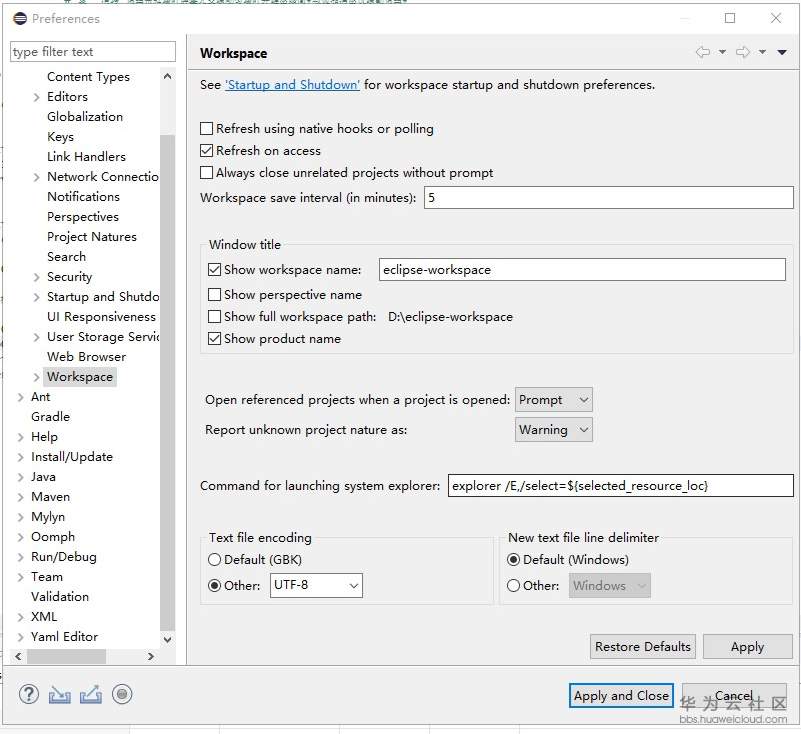This screenshot has height=734, width=801.
Task: Open the Gradle preference page
Action: click(x=50, y=417)
